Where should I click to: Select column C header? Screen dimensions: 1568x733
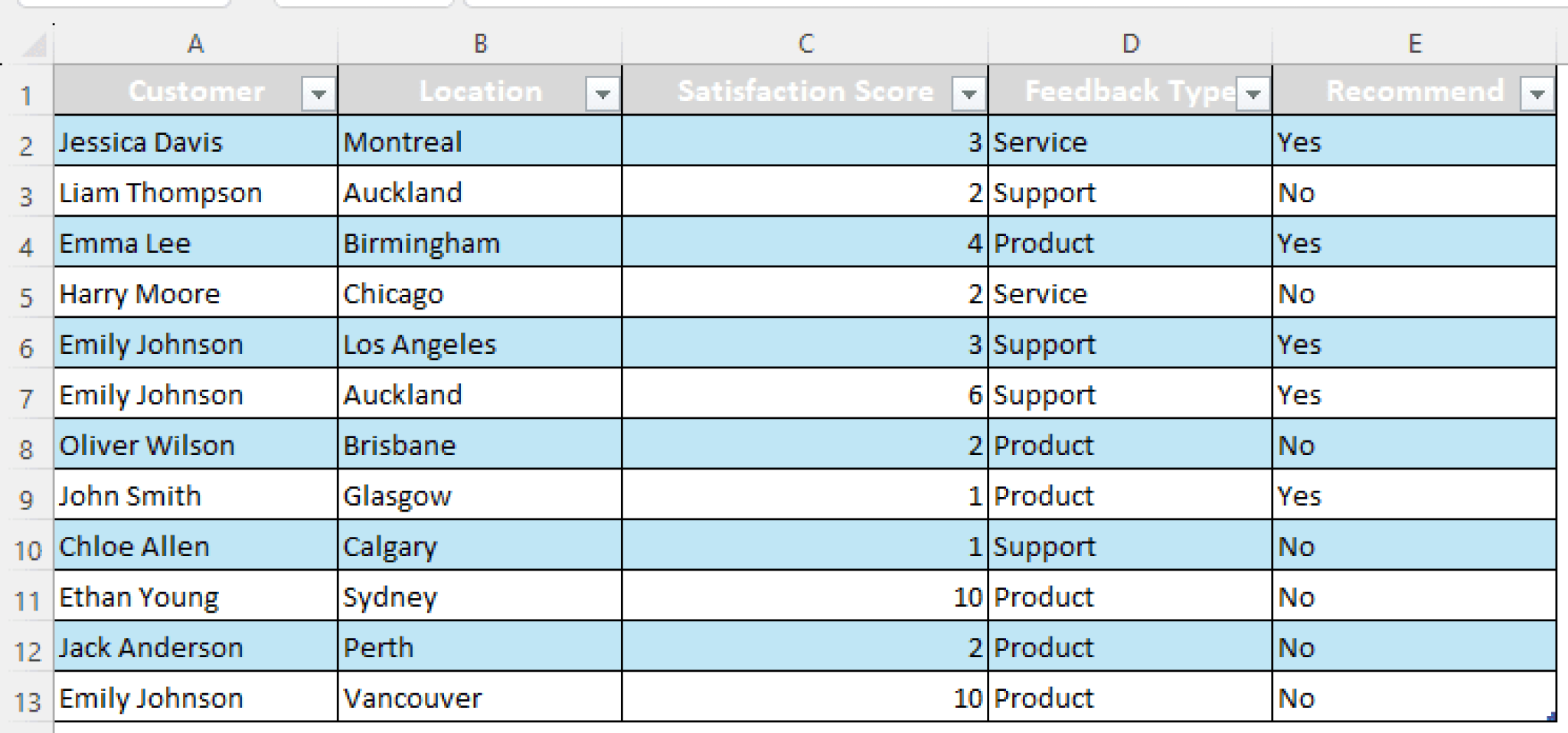[x=804, y=44]
